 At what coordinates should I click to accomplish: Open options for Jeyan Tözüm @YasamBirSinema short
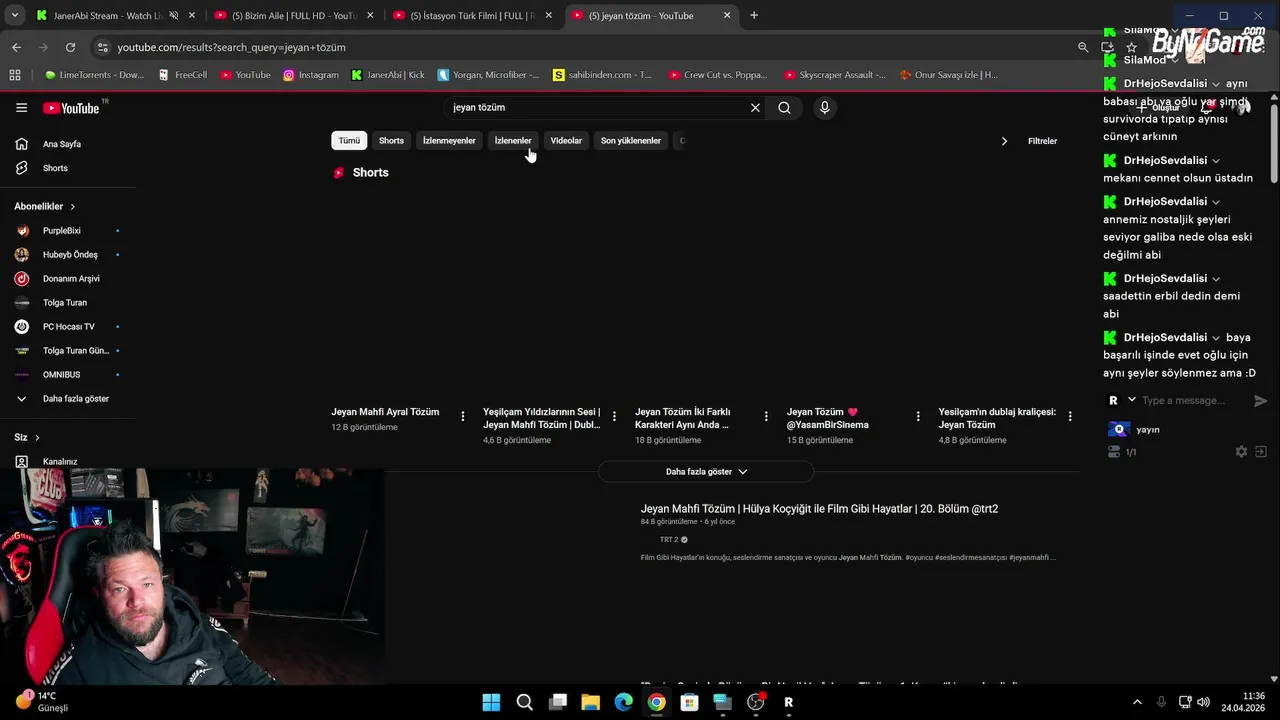click(x=918, y=416)
